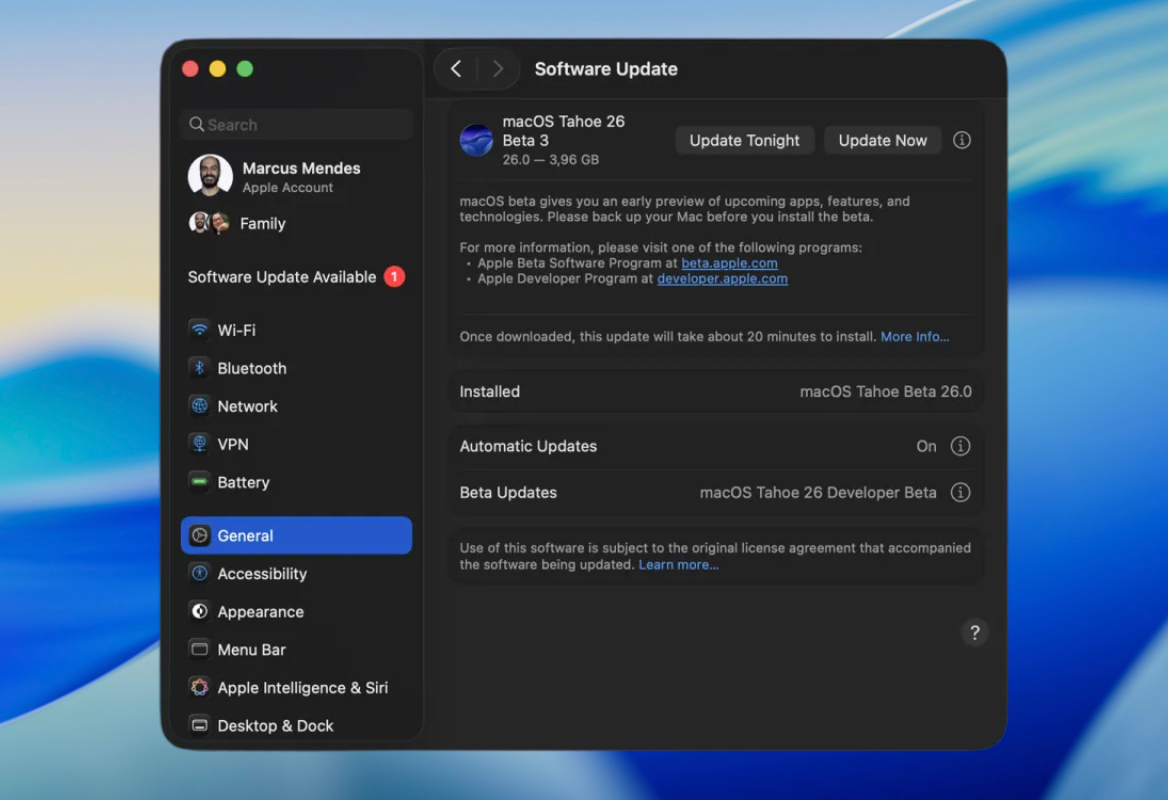Open Desktop & Dock settings

tap(296, 725)
